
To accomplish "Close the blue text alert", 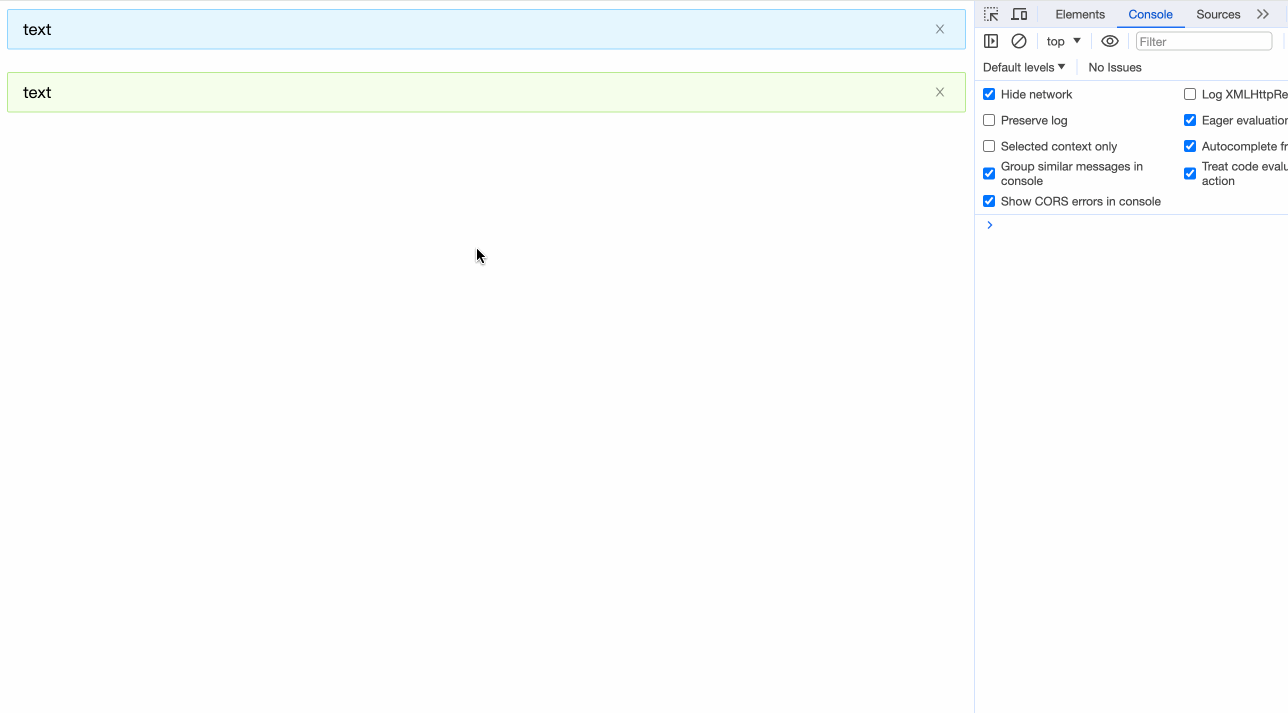I will [x=939, y=29].
